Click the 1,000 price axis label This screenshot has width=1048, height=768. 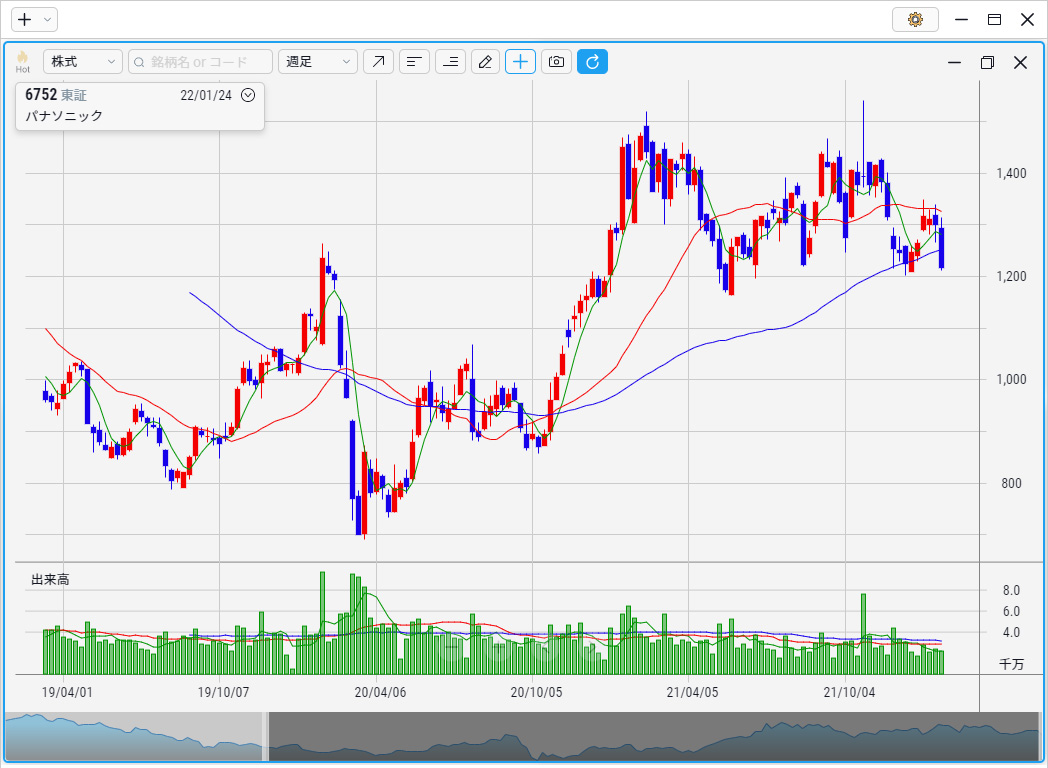[1011, 379]
